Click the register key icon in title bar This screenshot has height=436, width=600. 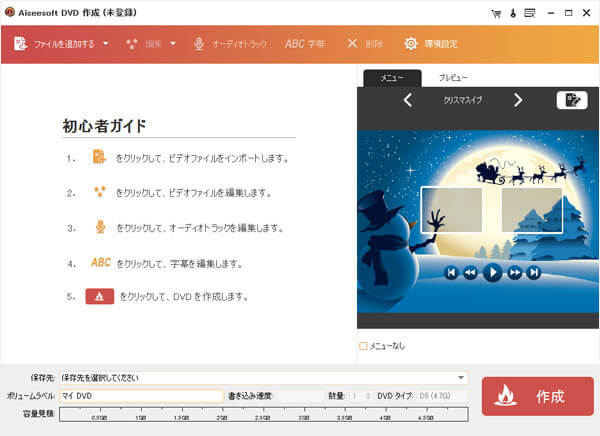pyautogui.click(x=513, y=13)
